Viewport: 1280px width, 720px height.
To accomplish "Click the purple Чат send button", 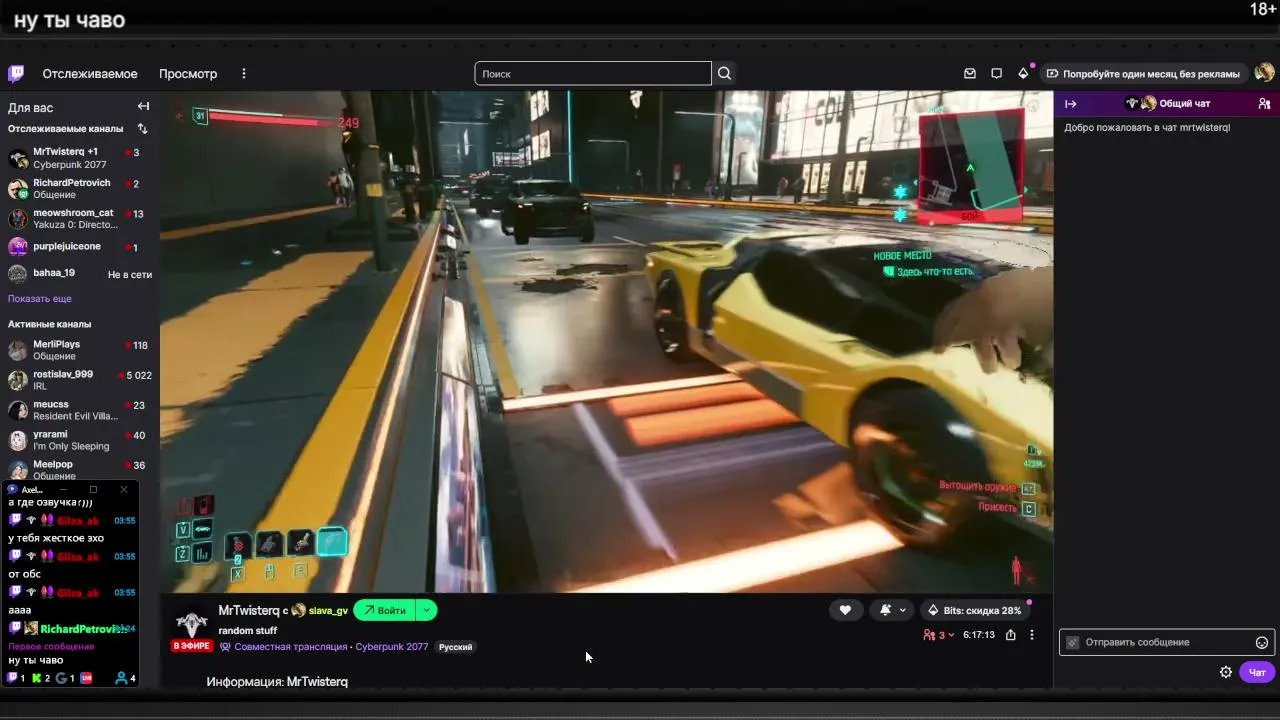I will click(x=1257, y=672).
